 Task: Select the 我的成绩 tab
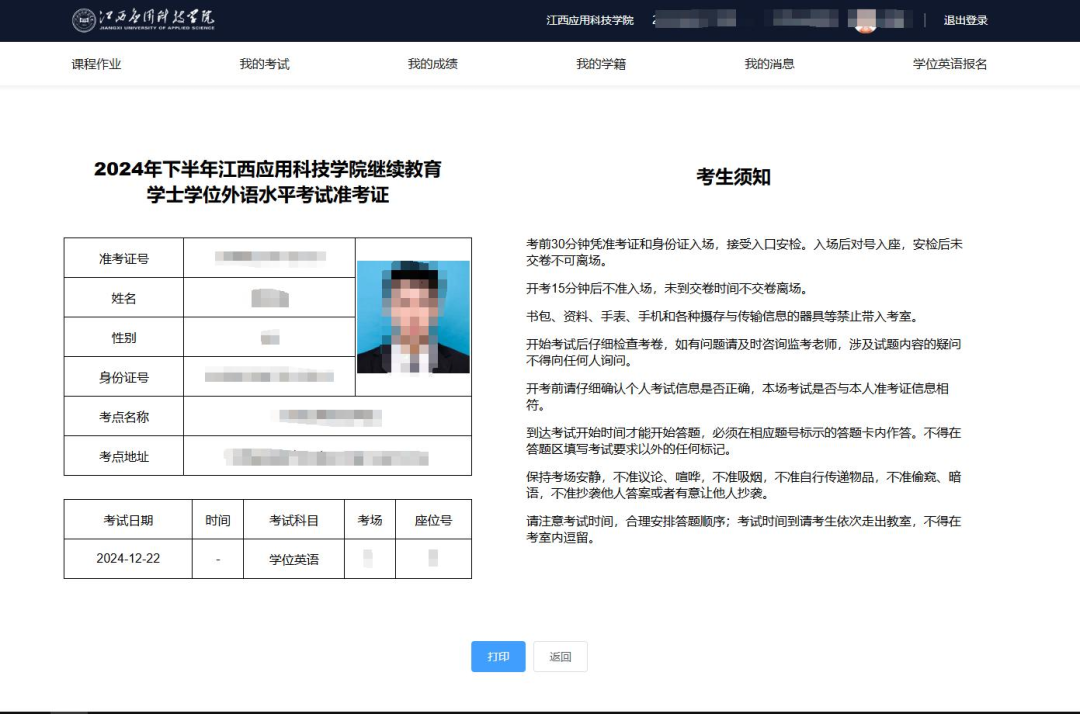[x=432, y=63]
